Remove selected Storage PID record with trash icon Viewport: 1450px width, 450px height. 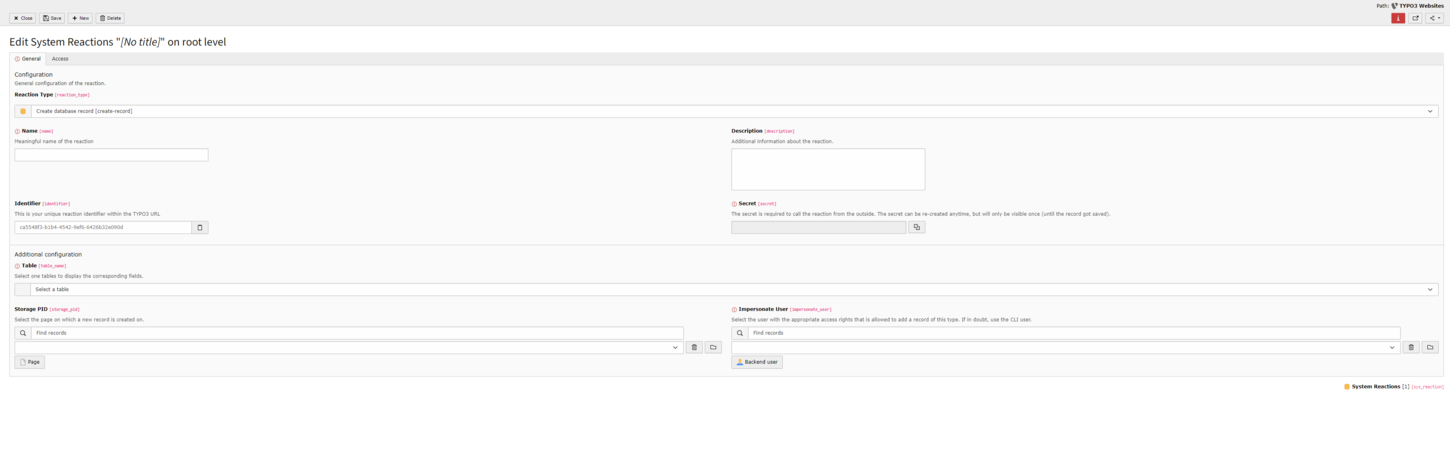(694, 347)
